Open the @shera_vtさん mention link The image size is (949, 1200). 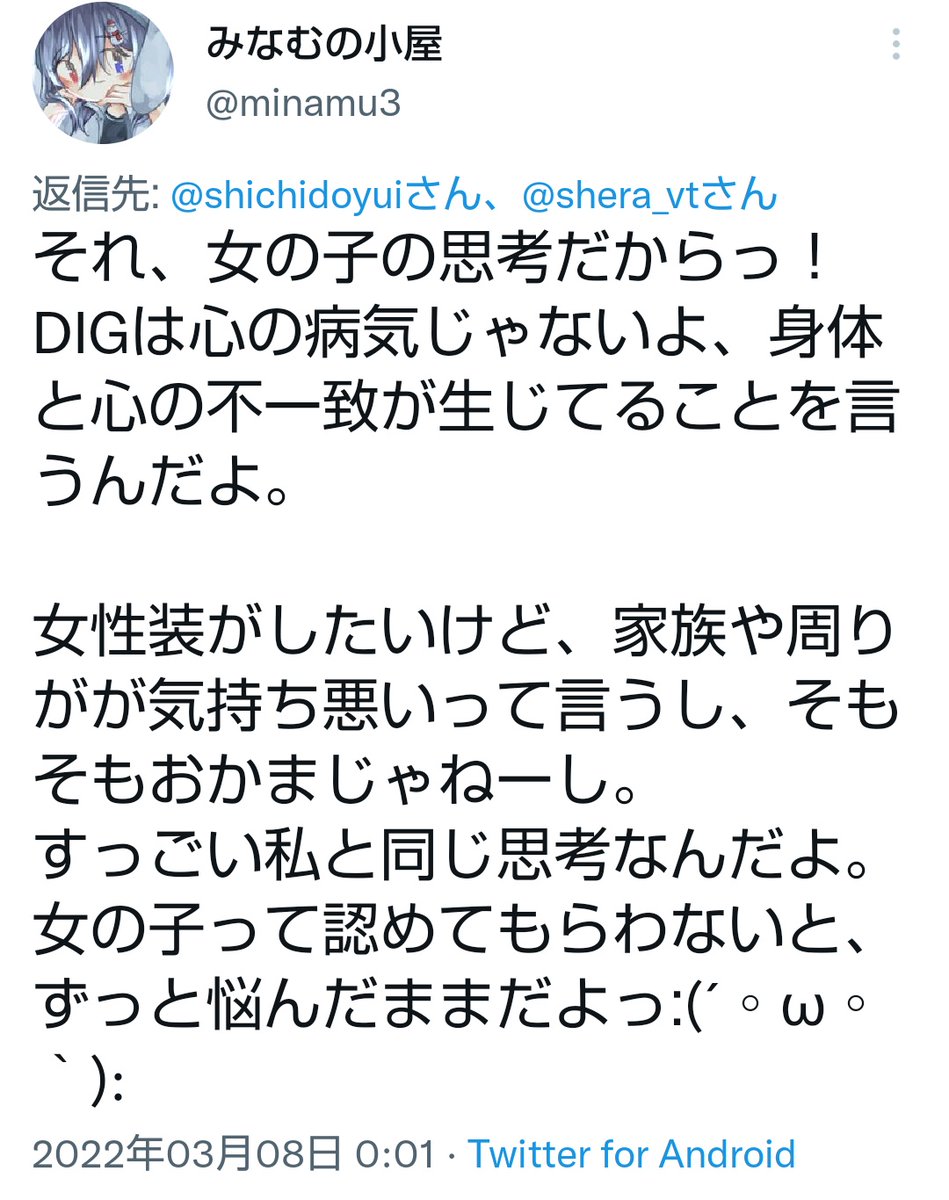click(650, 194)
